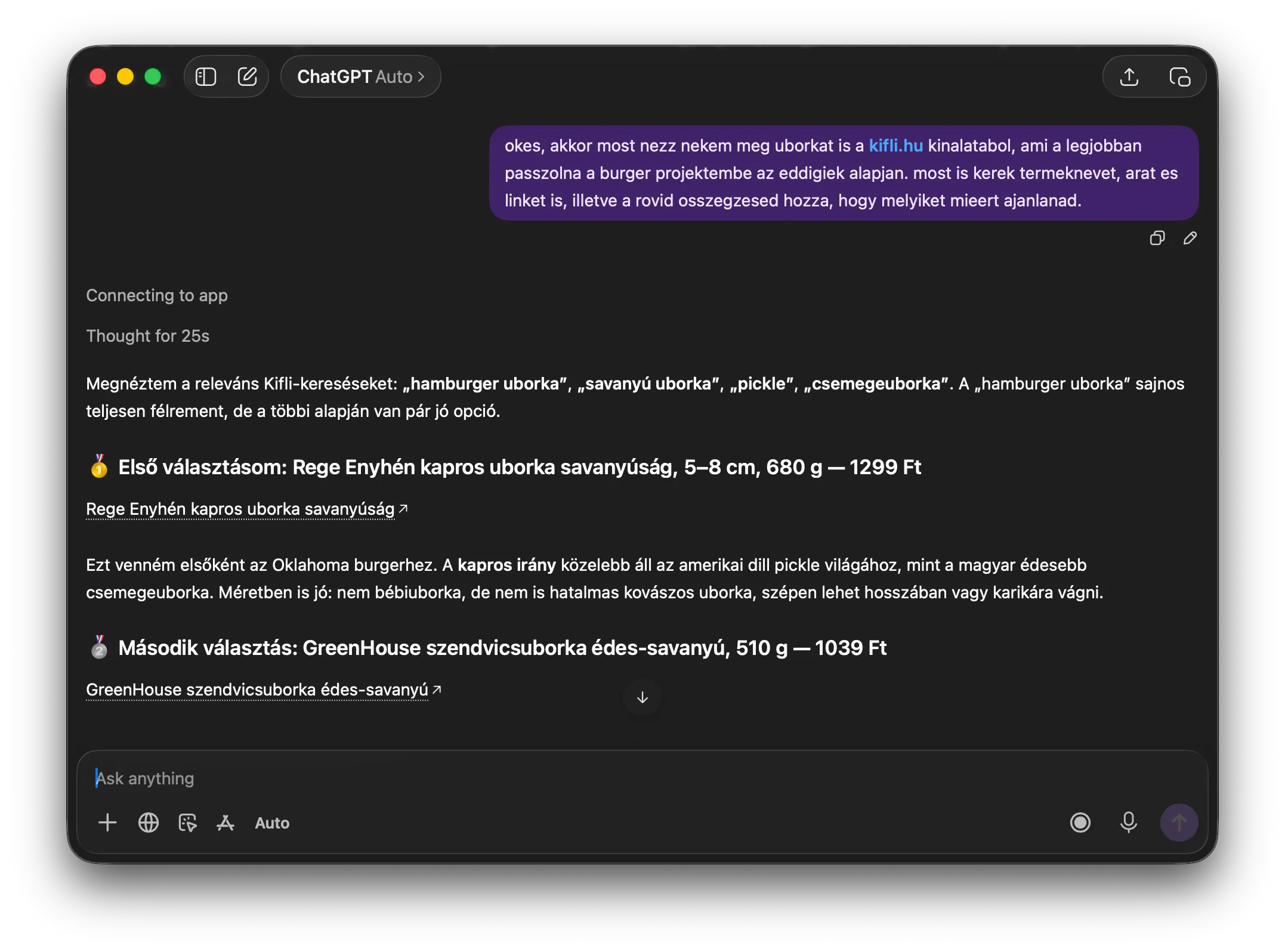Click heading 'Második választás: GreenHouse szendvicsuborka'
Image resolution: width=1285 pixels, height=952 pixels.
coord(486,648)
